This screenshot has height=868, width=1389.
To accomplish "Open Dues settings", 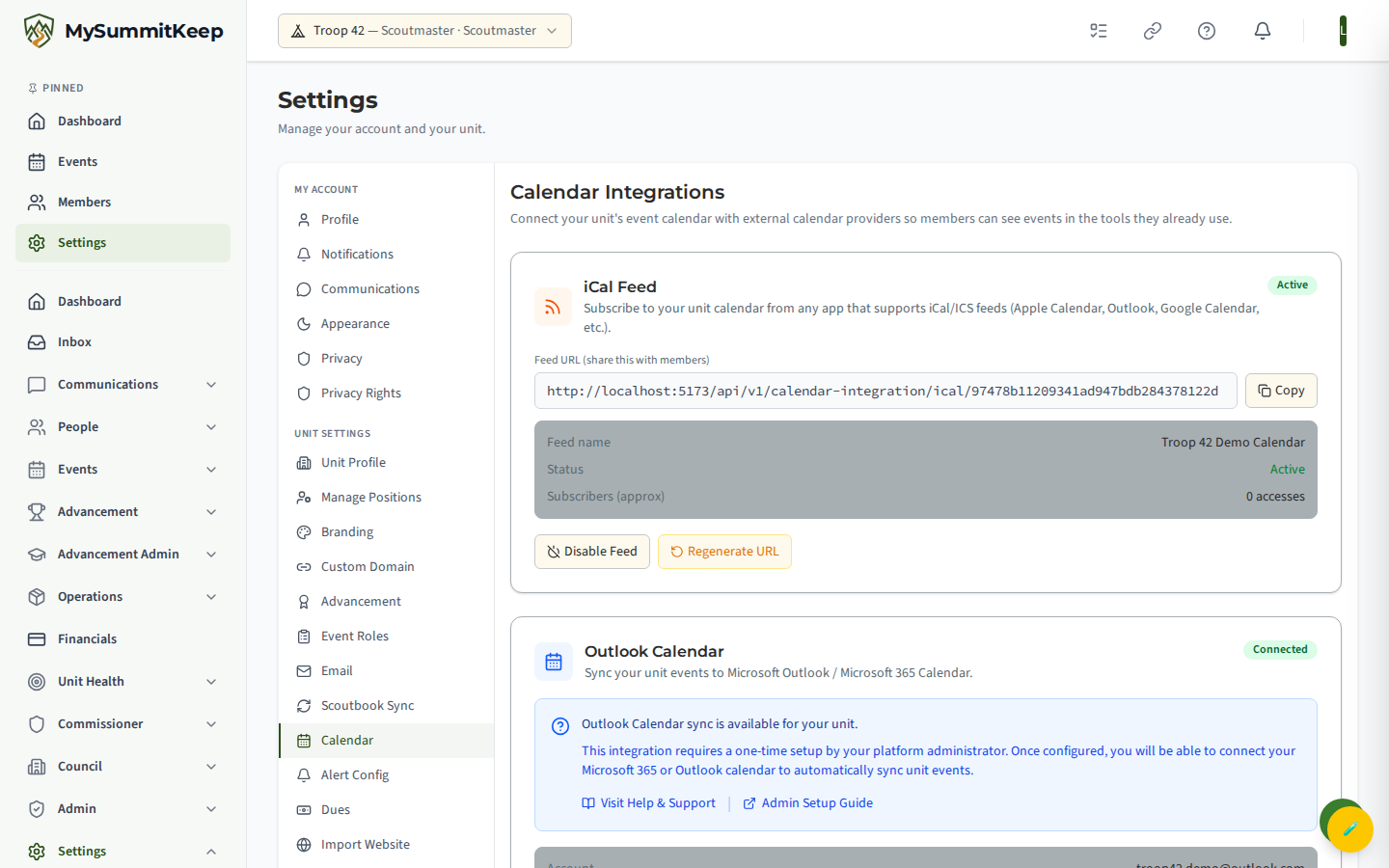I will click(386, 810).
